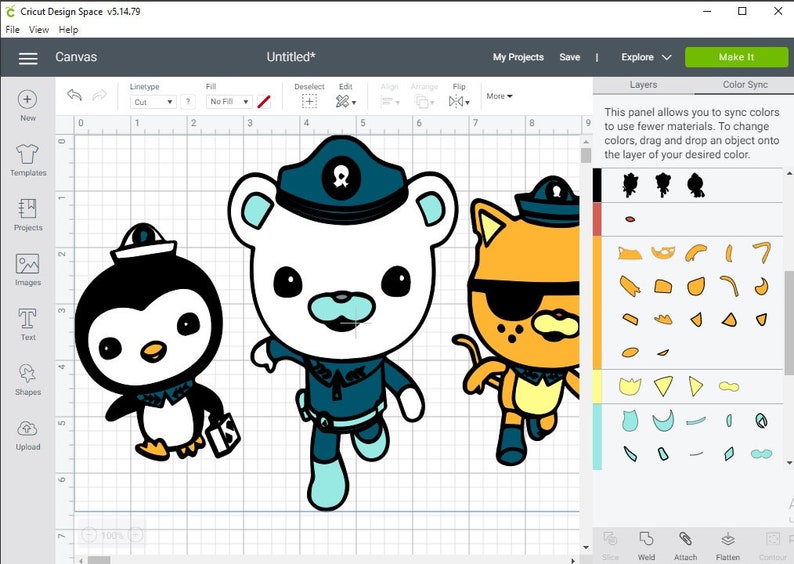Image resolution: width=794 pixels, height=564 pixels.
Task: Click the Undo arrow
Action: (x=74, y=95)
